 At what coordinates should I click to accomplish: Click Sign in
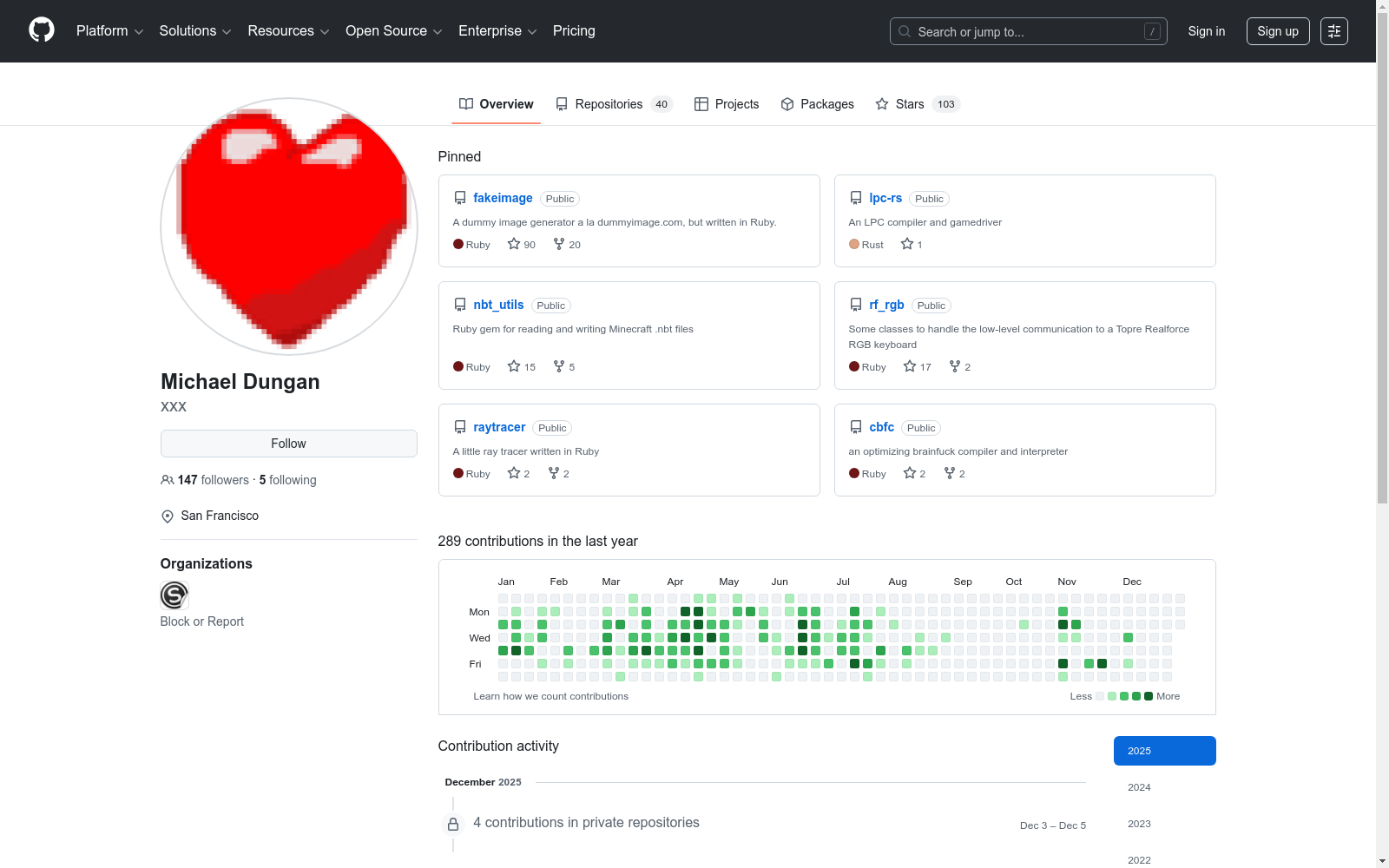[x=1207, y=31]
